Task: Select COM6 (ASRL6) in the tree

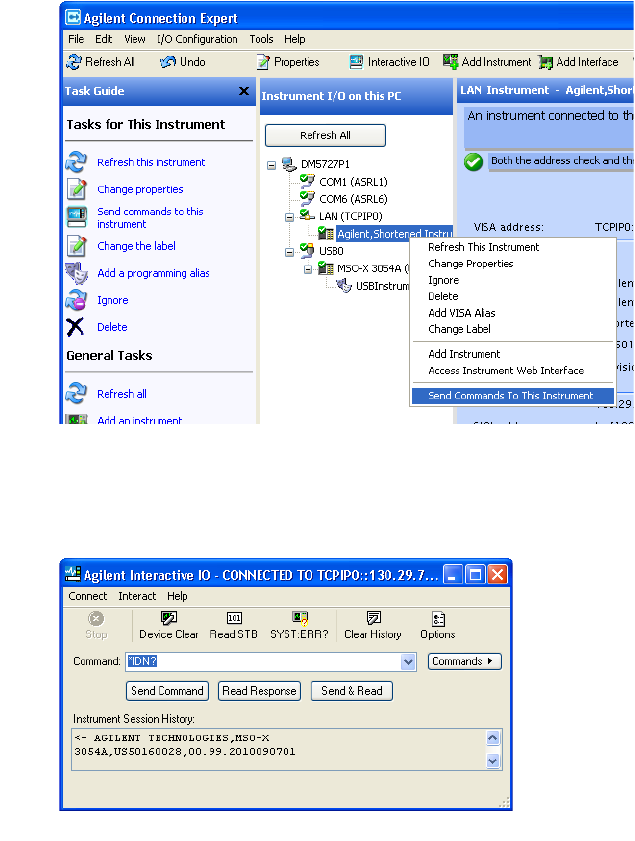Action: pos(353,200)
